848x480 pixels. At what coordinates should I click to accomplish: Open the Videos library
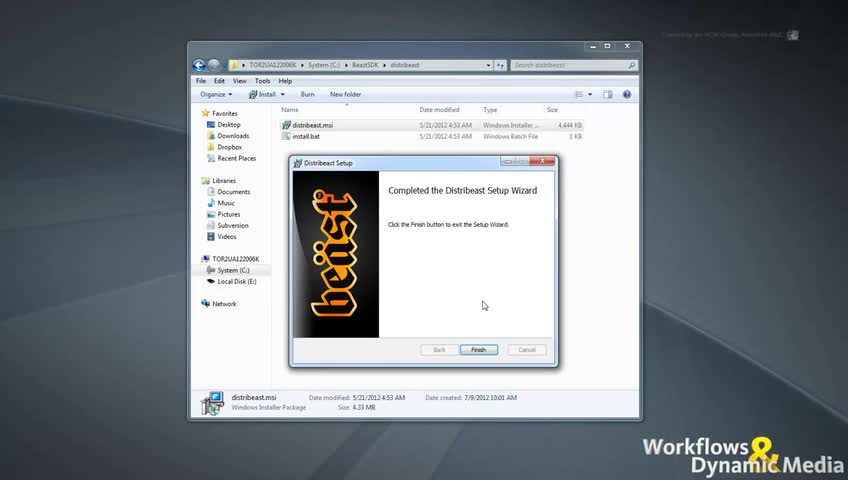227,237
